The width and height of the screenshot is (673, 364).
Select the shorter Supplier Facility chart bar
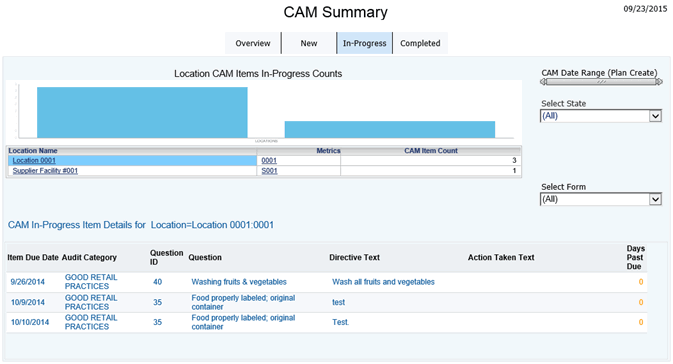coord(390,130)
